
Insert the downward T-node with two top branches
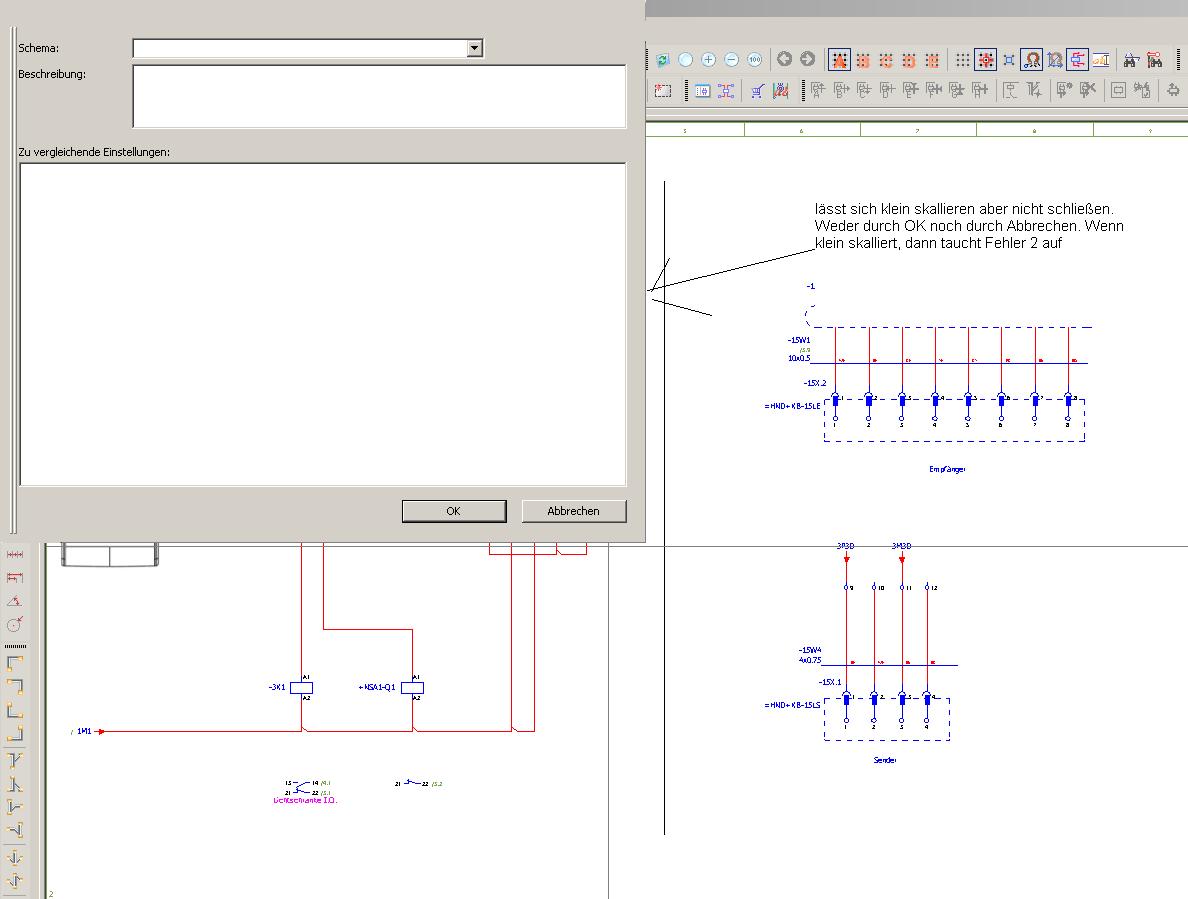pyautogui.click(x=14, y=760)
